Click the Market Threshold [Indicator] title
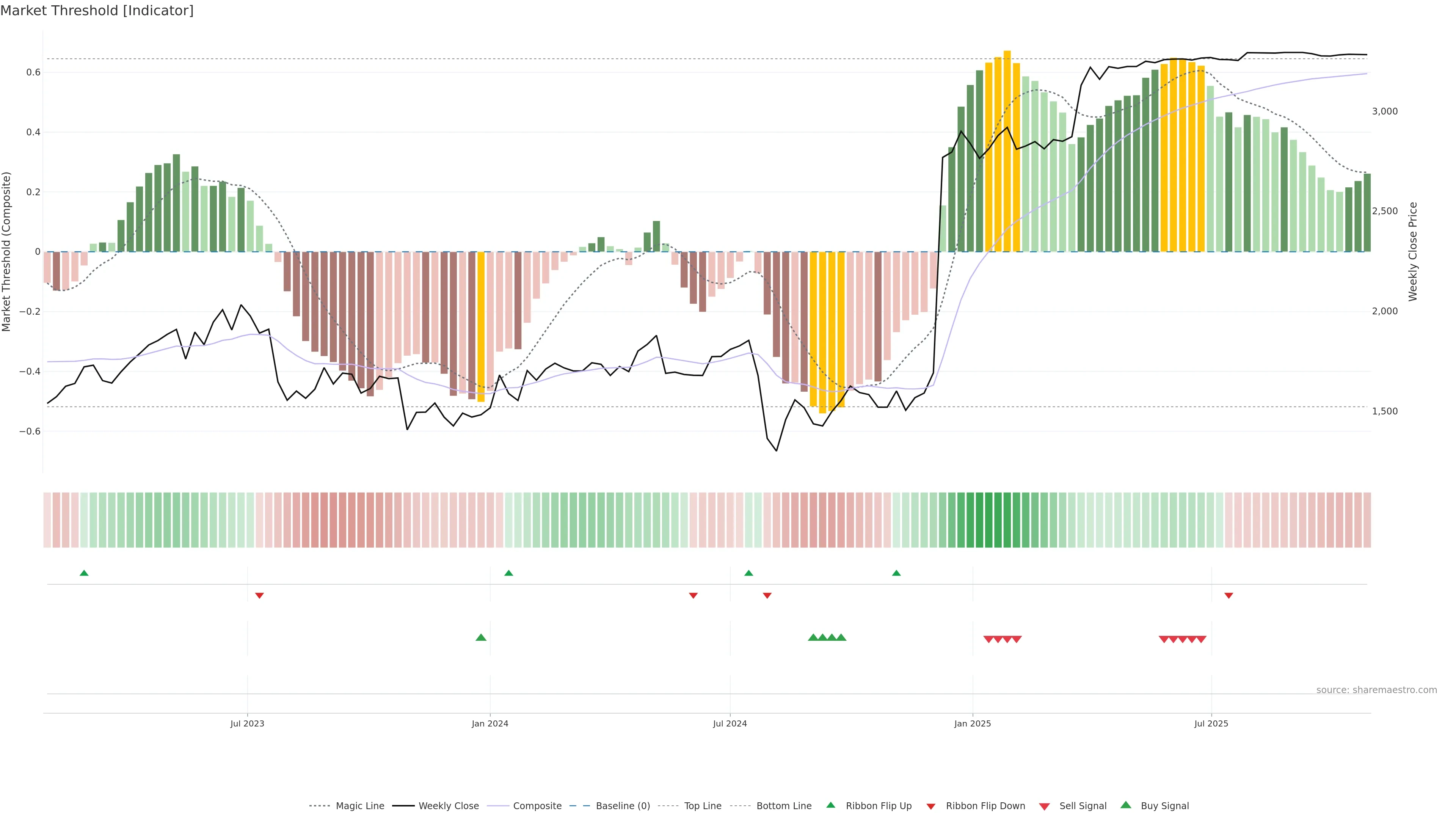The image size is (1456, 819). click(x=97, y=11)
